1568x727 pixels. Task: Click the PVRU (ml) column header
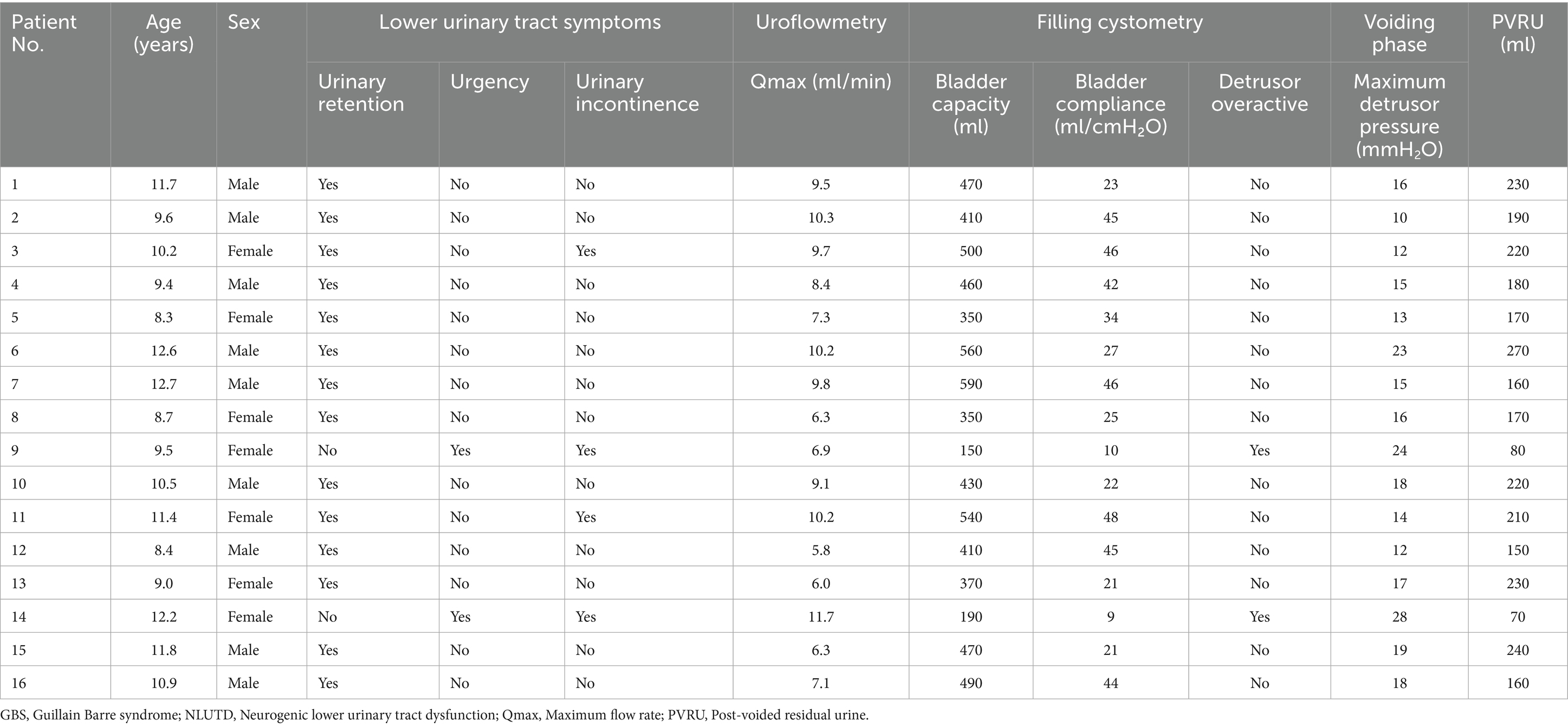tap(1518, 33)
